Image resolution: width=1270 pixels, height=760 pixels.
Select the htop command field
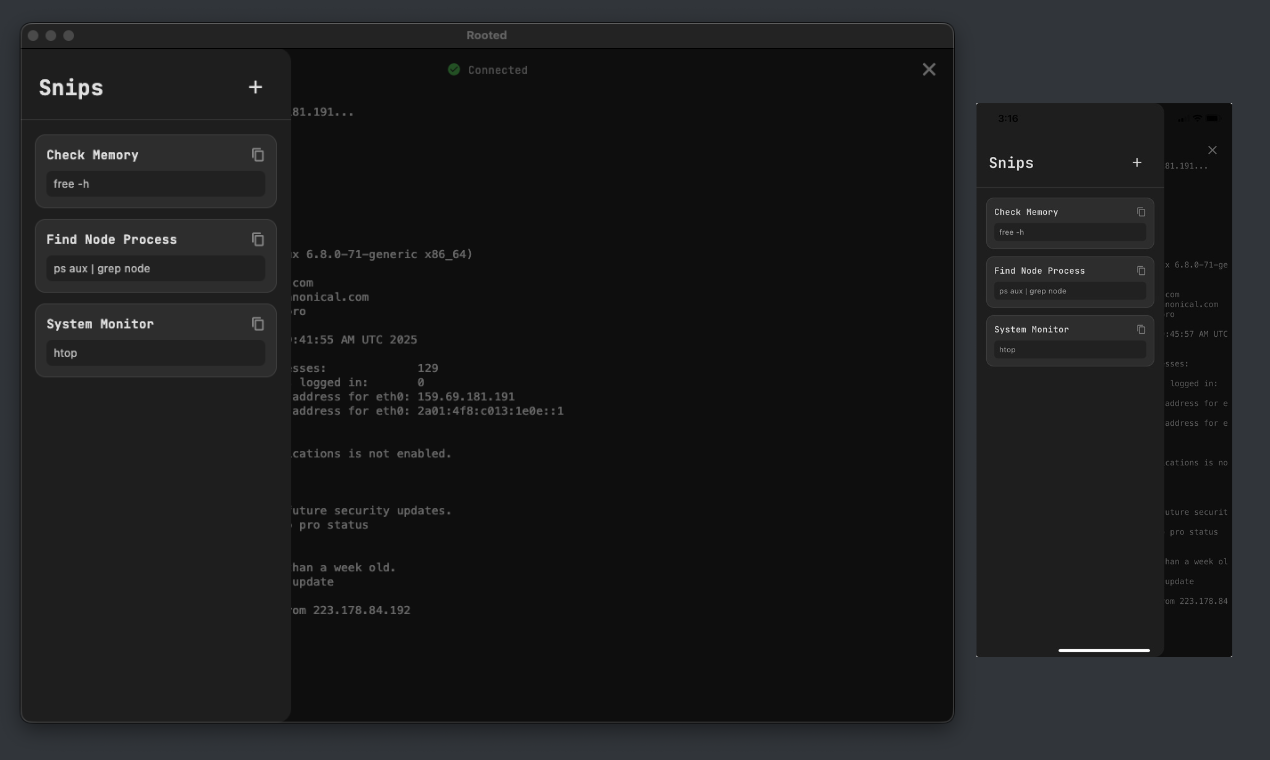(x=155, y=352)
